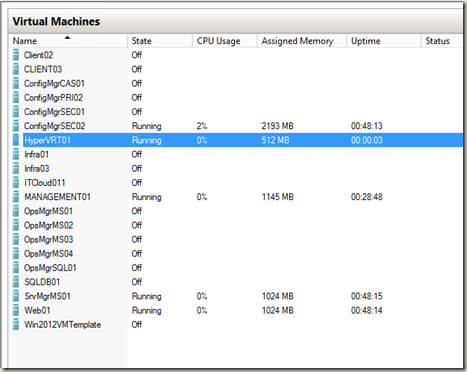467x372 pixels.
Task: Select the Infra03 virtual machine name
Action: click(37, 168)
